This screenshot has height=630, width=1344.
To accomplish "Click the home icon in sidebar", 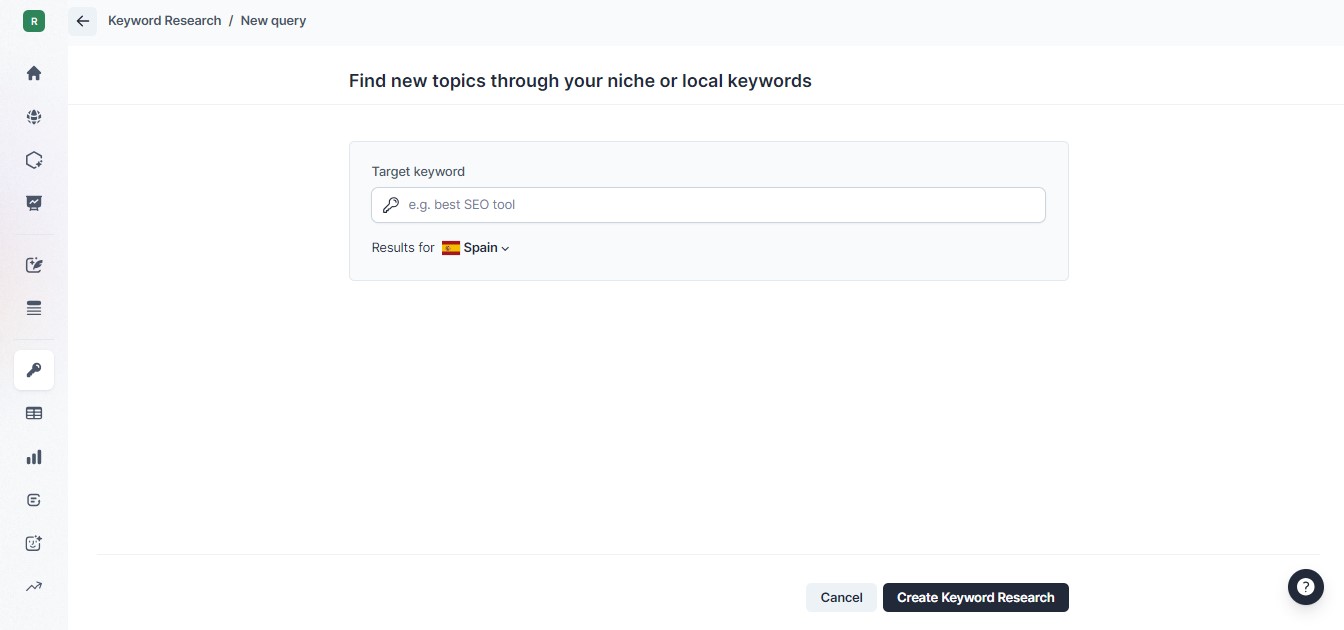I will point(34,73).
